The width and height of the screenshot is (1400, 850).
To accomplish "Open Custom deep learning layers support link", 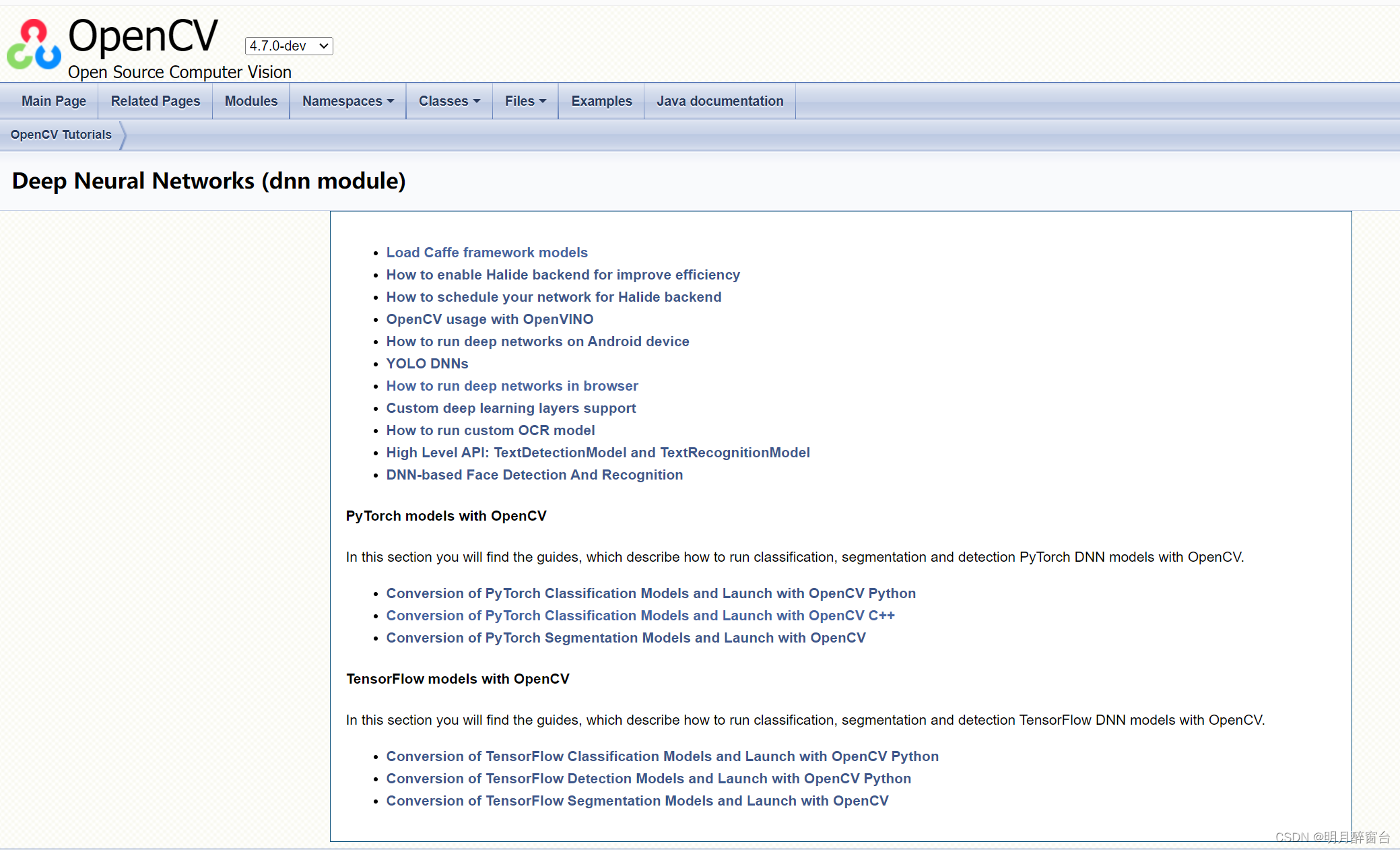I will (511, 408).
